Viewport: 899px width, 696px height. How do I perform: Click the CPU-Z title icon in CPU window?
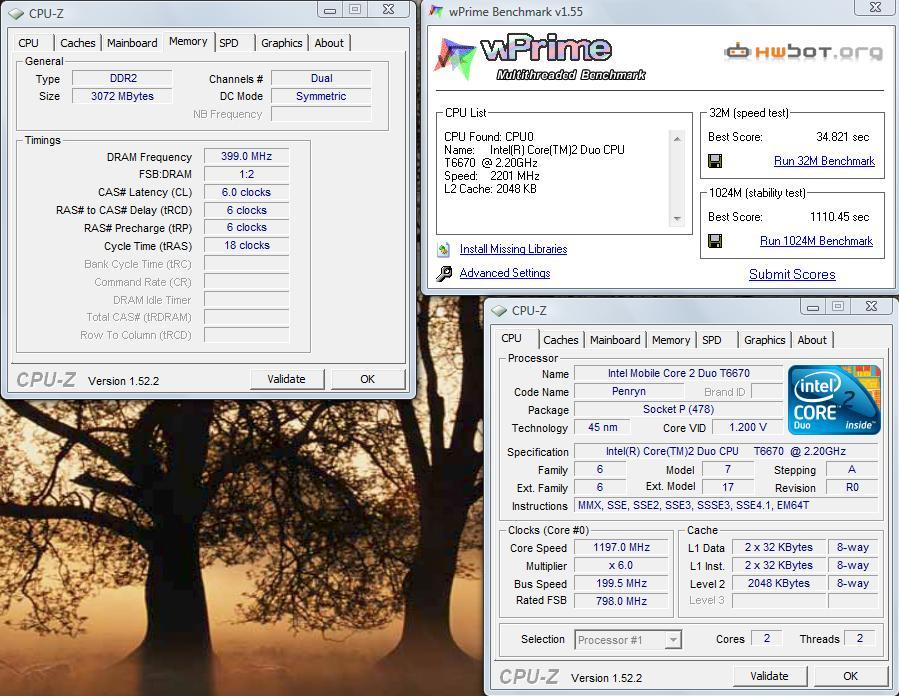pos(499,311)
